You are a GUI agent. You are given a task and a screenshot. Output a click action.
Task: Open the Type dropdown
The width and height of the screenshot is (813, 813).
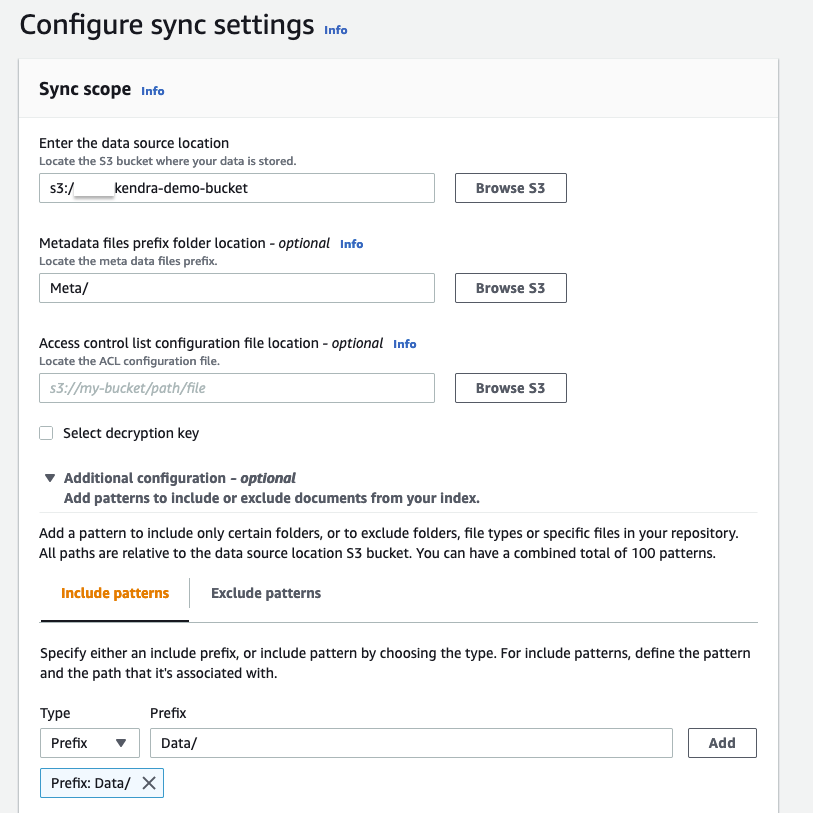89,743
